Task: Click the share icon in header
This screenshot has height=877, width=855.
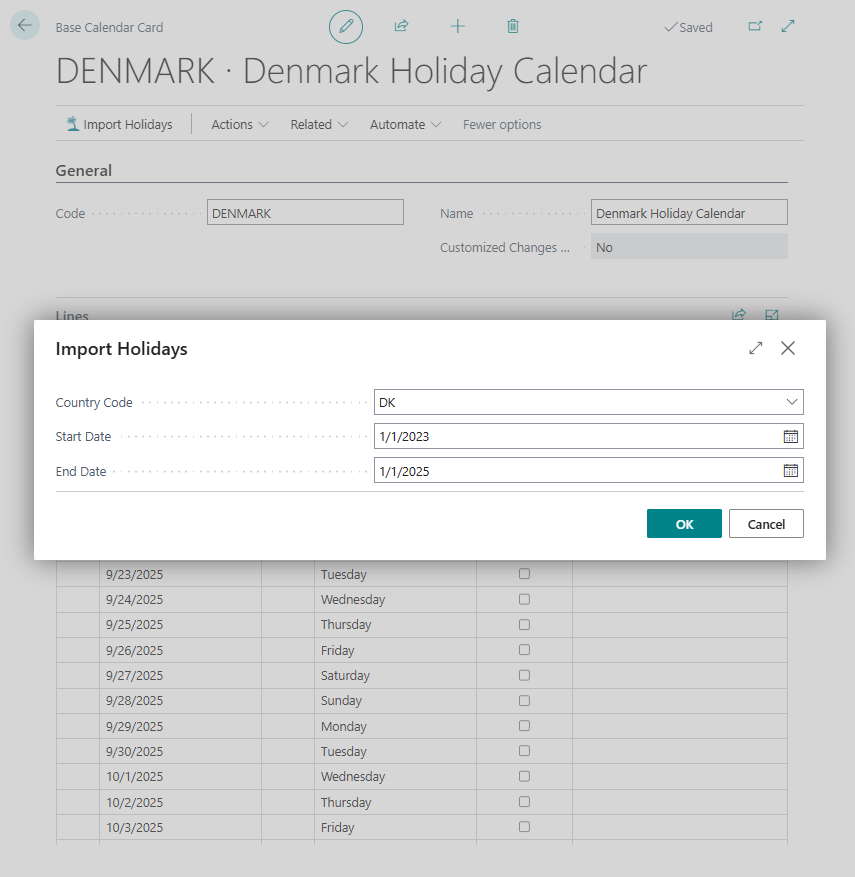Action: click(401, 26)
